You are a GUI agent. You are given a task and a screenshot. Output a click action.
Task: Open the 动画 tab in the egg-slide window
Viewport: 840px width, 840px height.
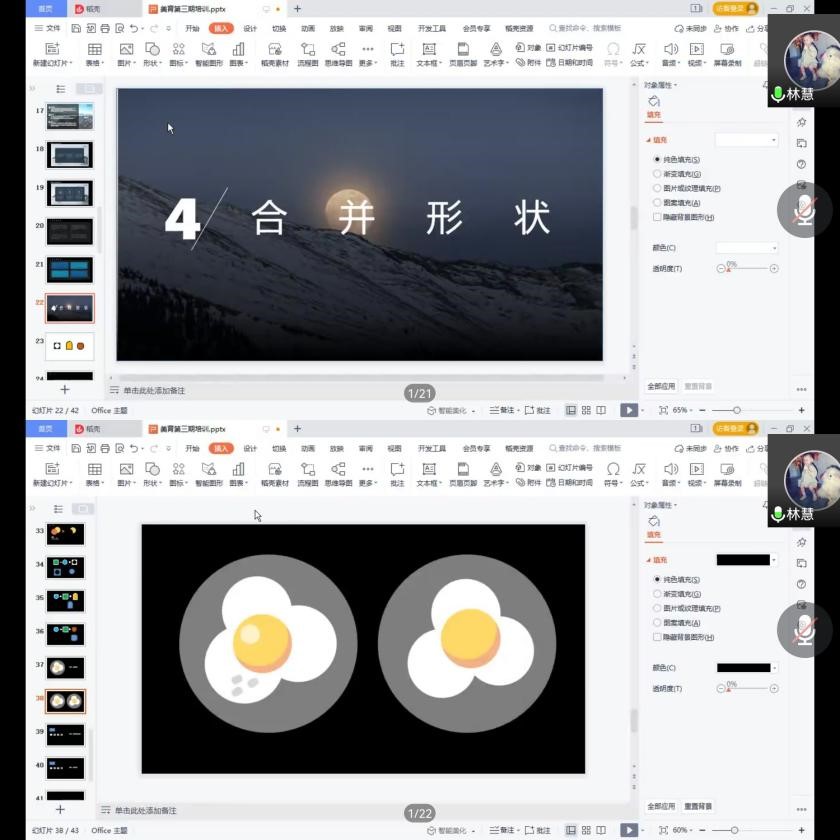pos(308,449)
